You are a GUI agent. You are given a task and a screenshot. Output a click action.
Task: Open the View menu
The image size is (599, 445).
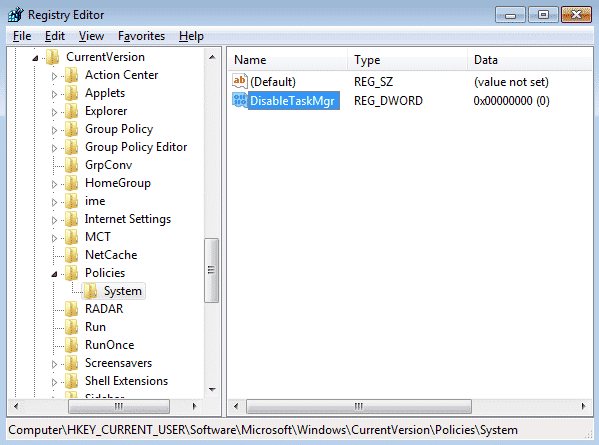91,36
